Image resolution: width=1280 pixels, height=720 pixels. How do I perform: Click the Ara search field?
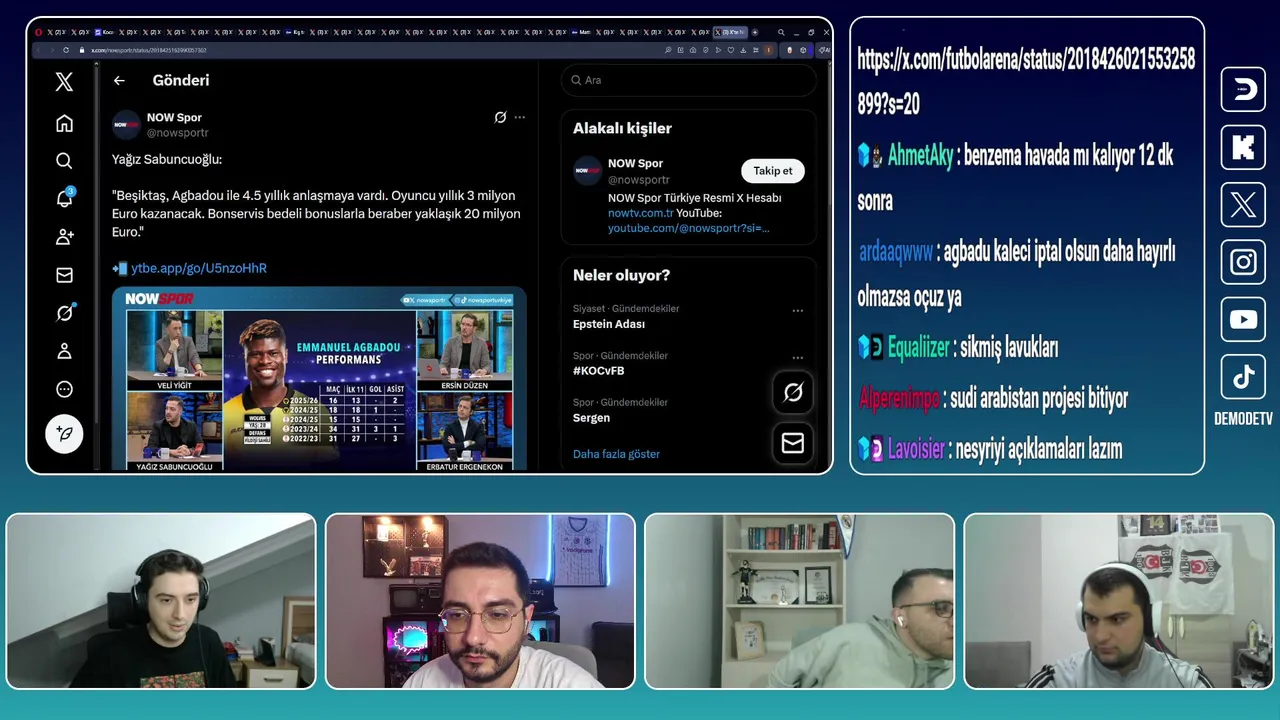point(688,80)
